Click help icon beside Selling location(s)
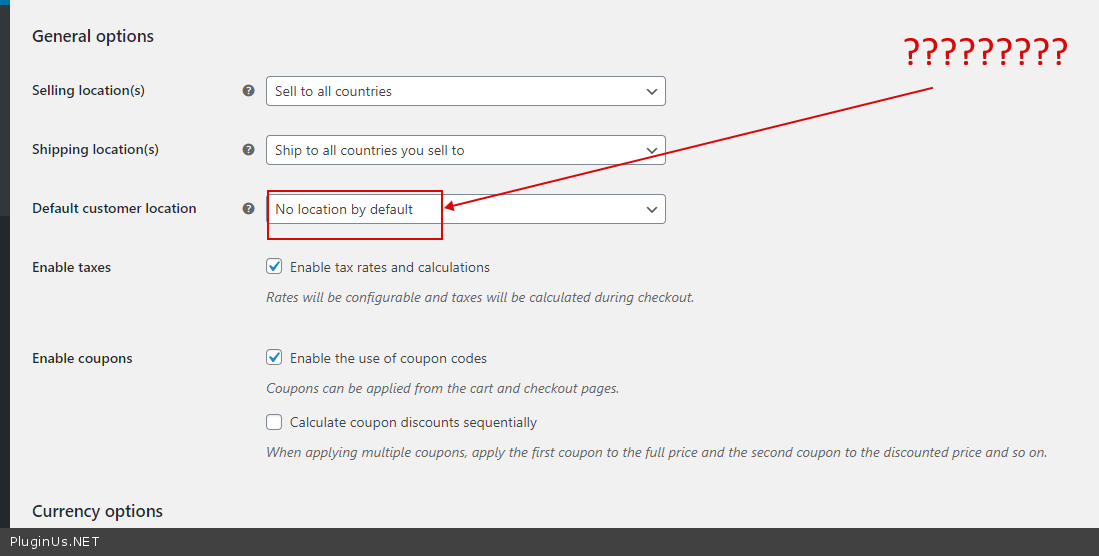Image resolution: width=1099 pixels, height=556 pixels. coord(248,90)
